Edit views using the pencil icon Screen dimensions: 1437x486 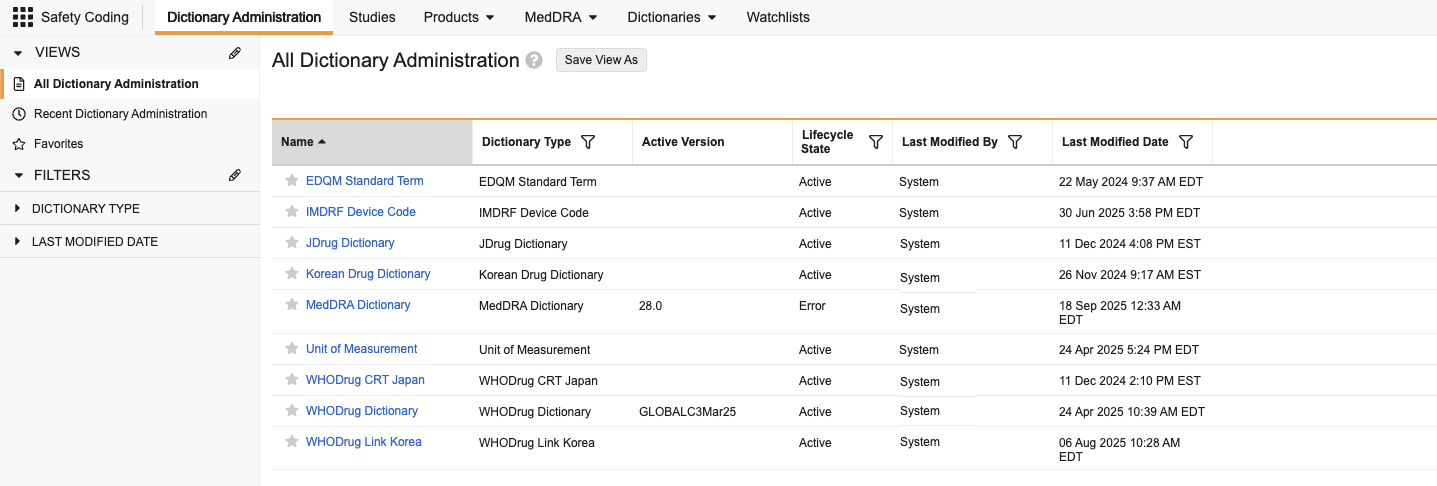(235, 53)
